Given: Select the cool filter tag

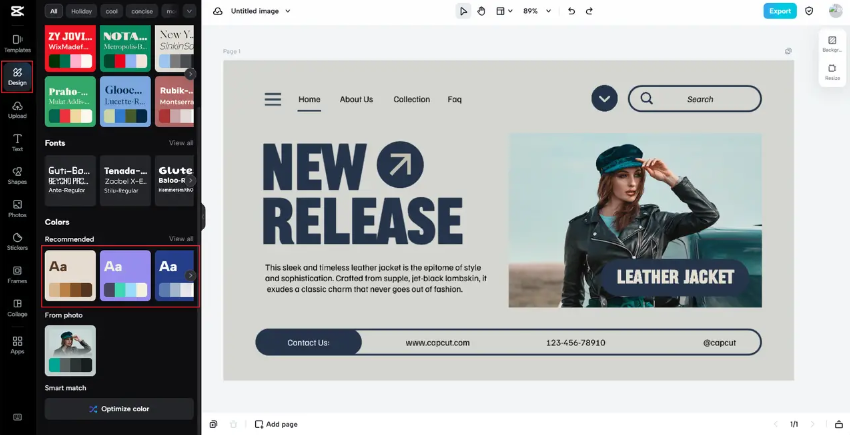Looking at the screenshot, I should [x=111, y=11].
